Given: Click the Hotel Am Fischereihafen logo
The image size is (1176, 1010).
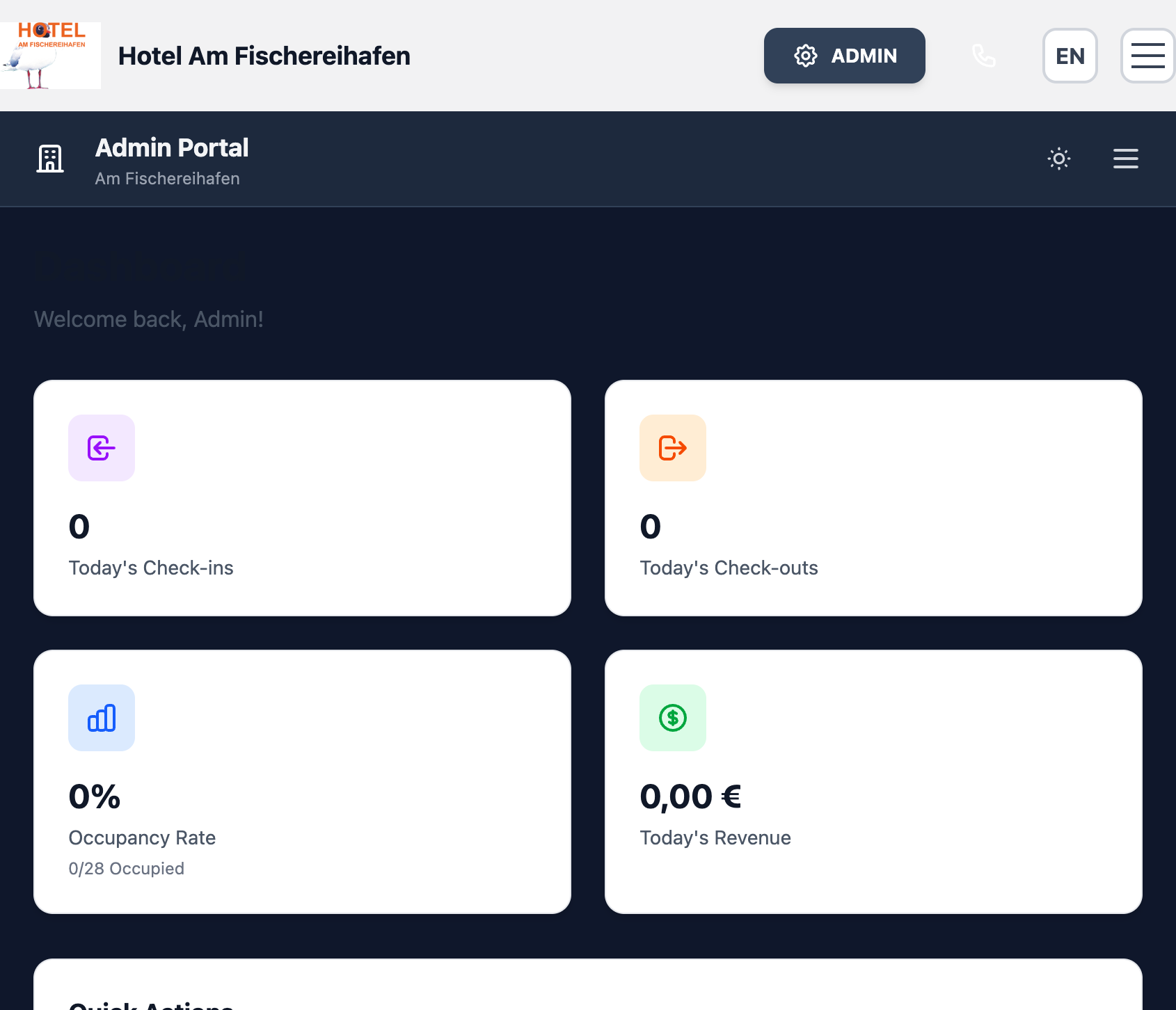Looking at the screenshot, I should [50, 56].
